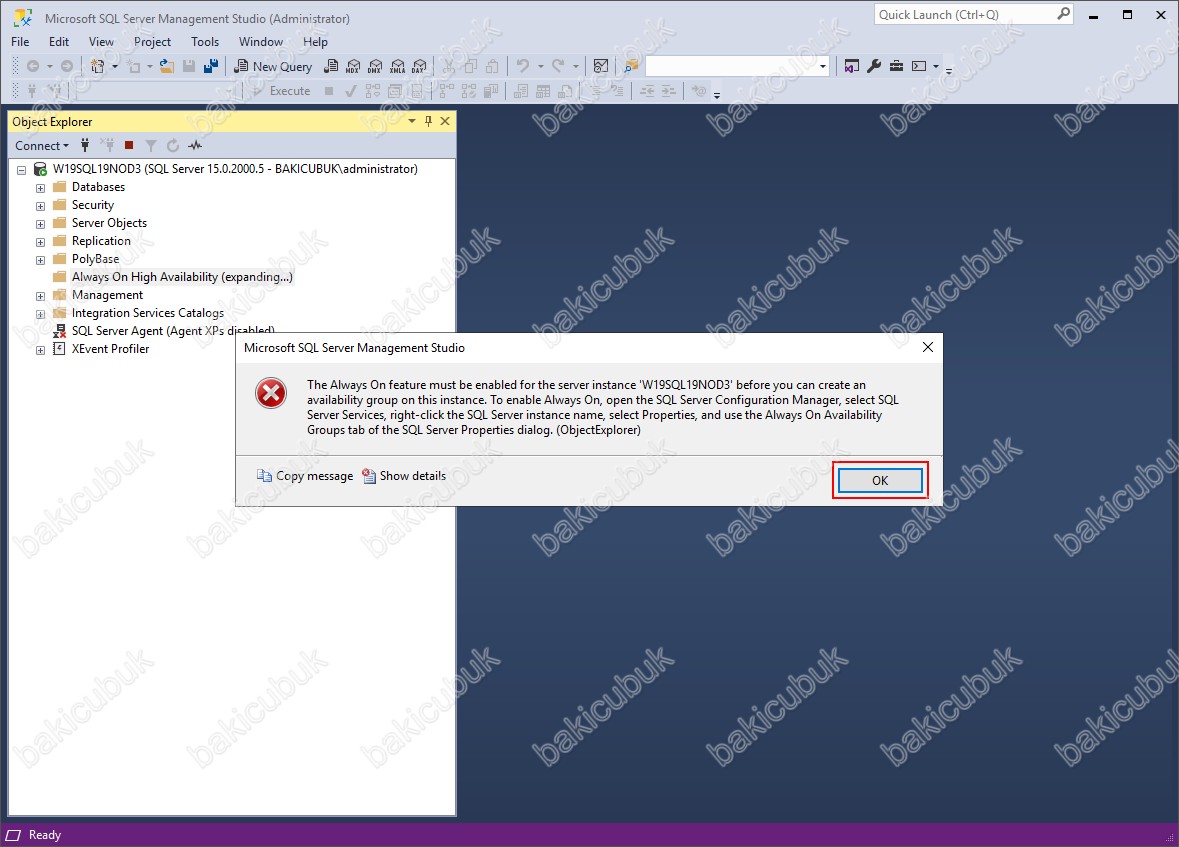Click the Open File folder icon
The width and height of the screenshot is (1179, 847).
click(167, 66)
